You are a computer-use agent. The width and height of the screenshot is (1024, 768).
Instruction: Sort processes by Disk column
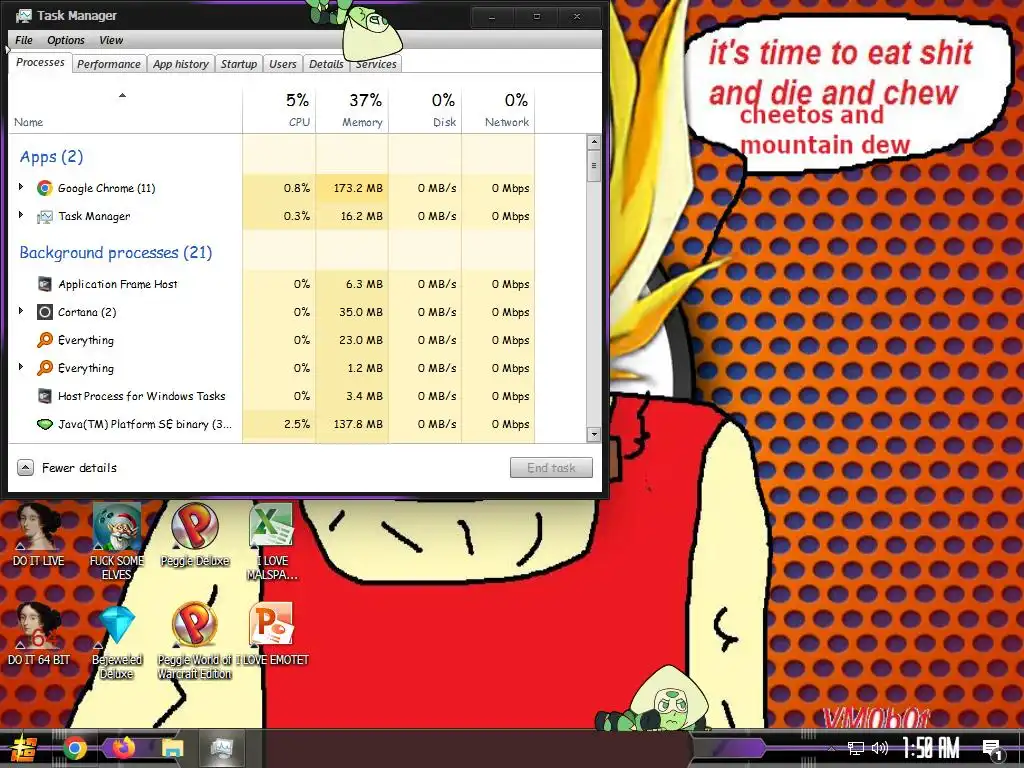coord(425,110)
